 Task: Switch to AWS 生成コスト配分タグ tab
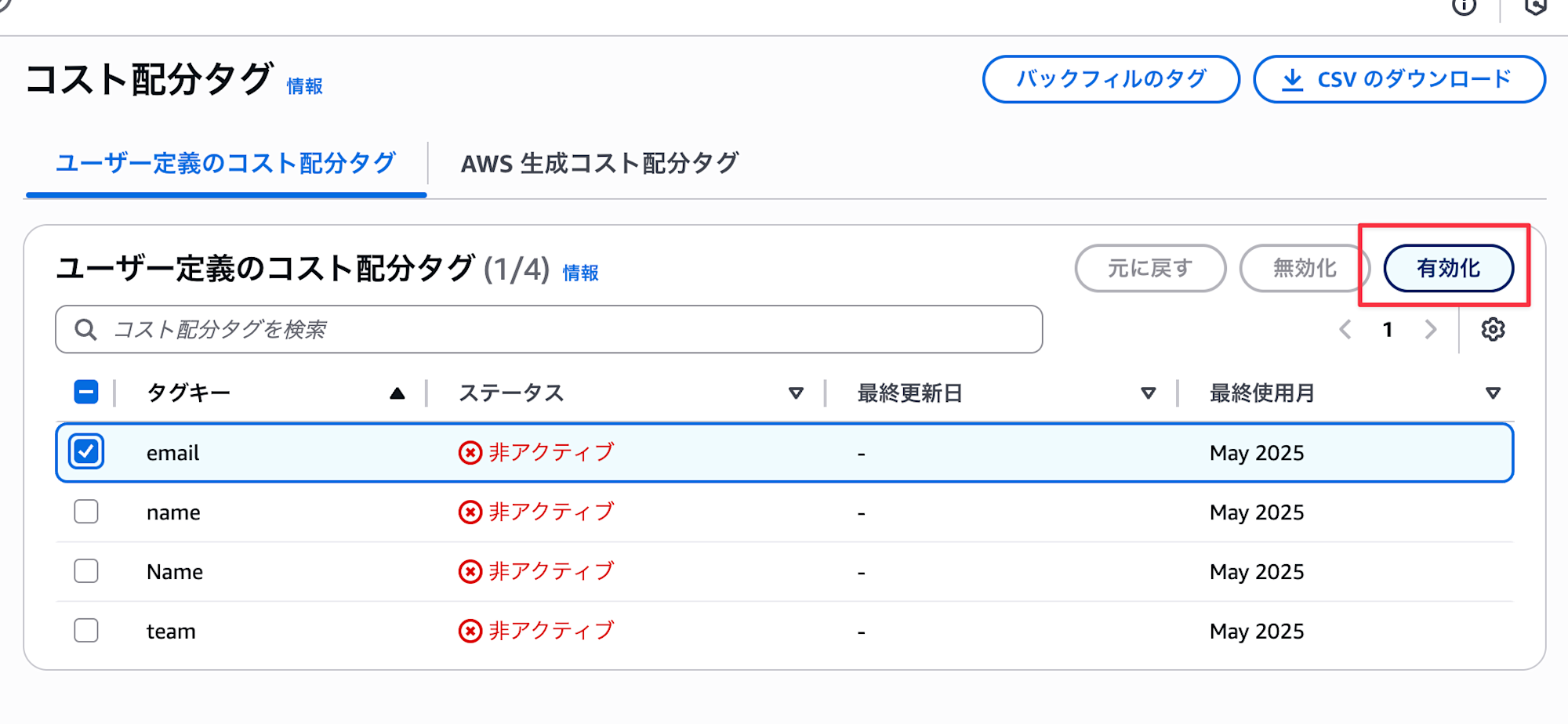[x=600, y=164]
